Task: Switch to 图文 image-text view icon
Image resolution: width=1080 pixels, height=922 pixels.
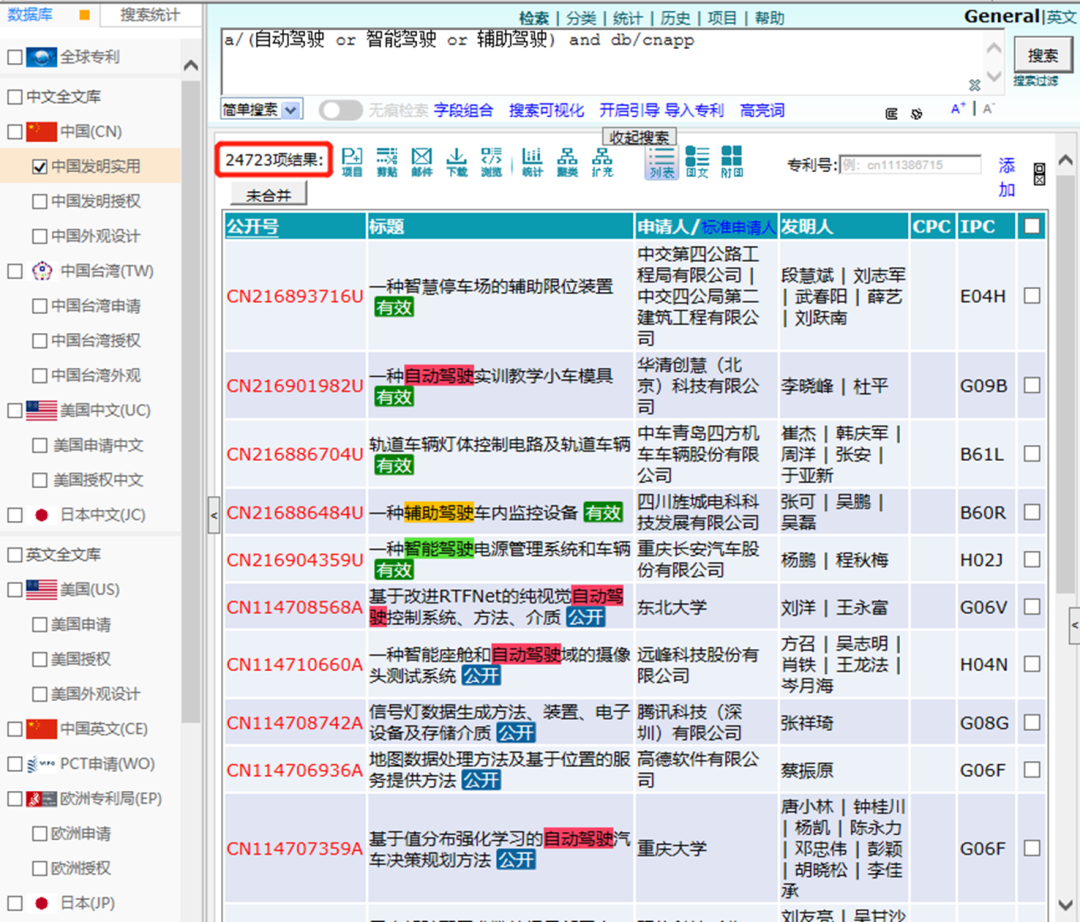Action: tap(697, 160)
